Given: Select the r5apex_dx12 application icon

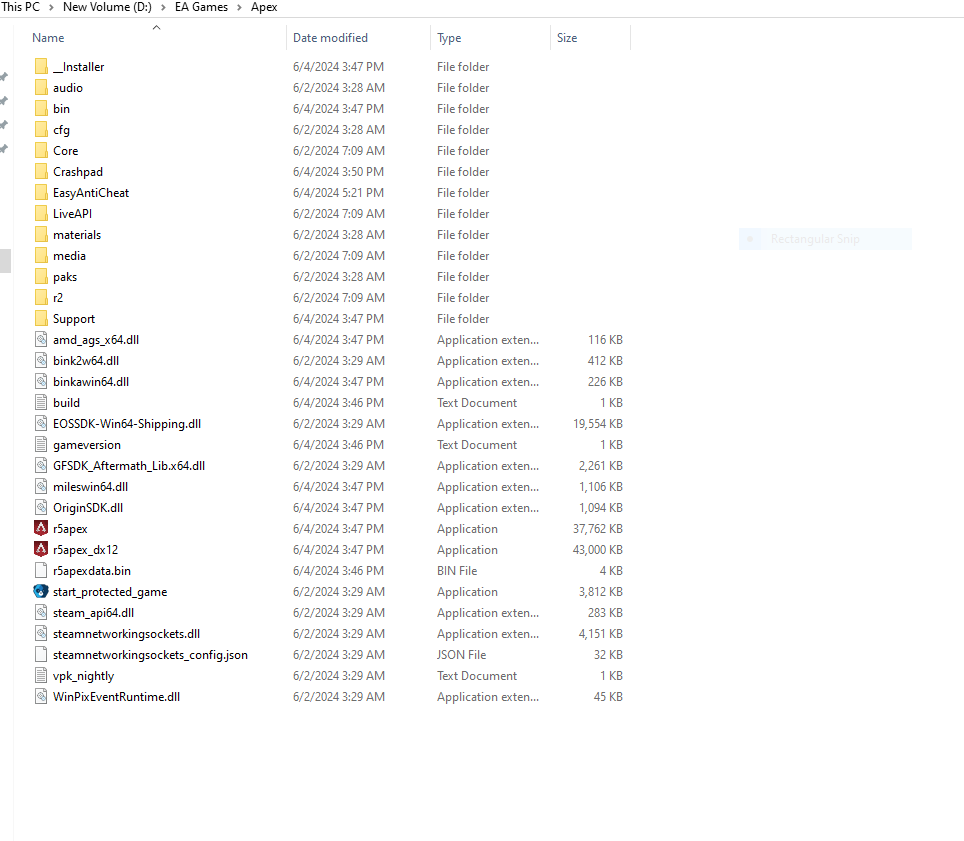Looking at the screenshot, I should (x=41, y=549).
